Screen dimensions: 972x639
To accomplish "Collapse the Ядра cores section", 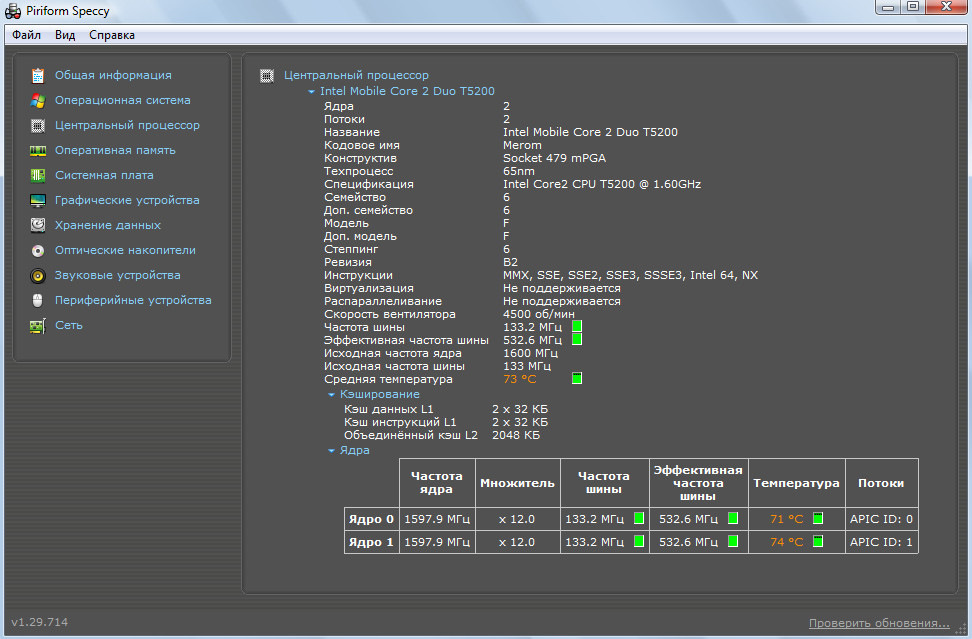I will 331,451.
